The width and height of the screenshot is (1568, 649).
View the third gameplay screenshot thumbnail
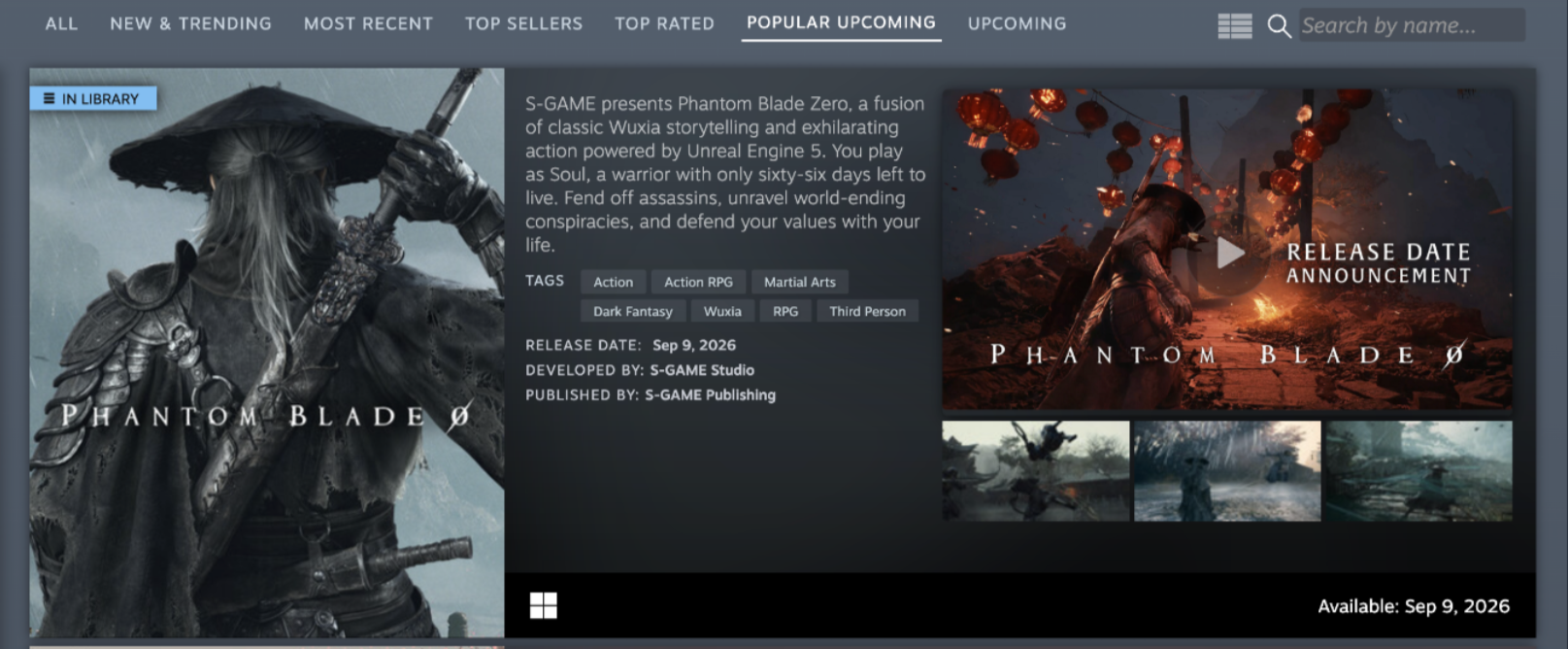click(1418, 471)
